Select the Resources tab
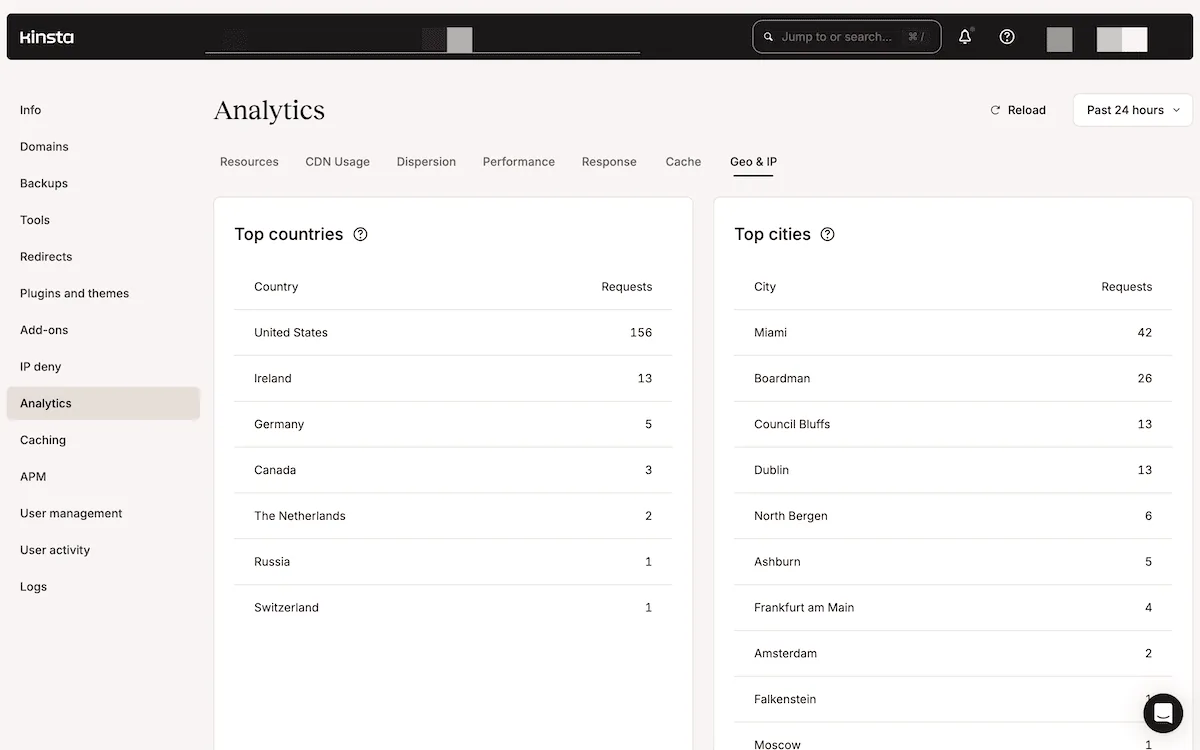 (249, 161)
